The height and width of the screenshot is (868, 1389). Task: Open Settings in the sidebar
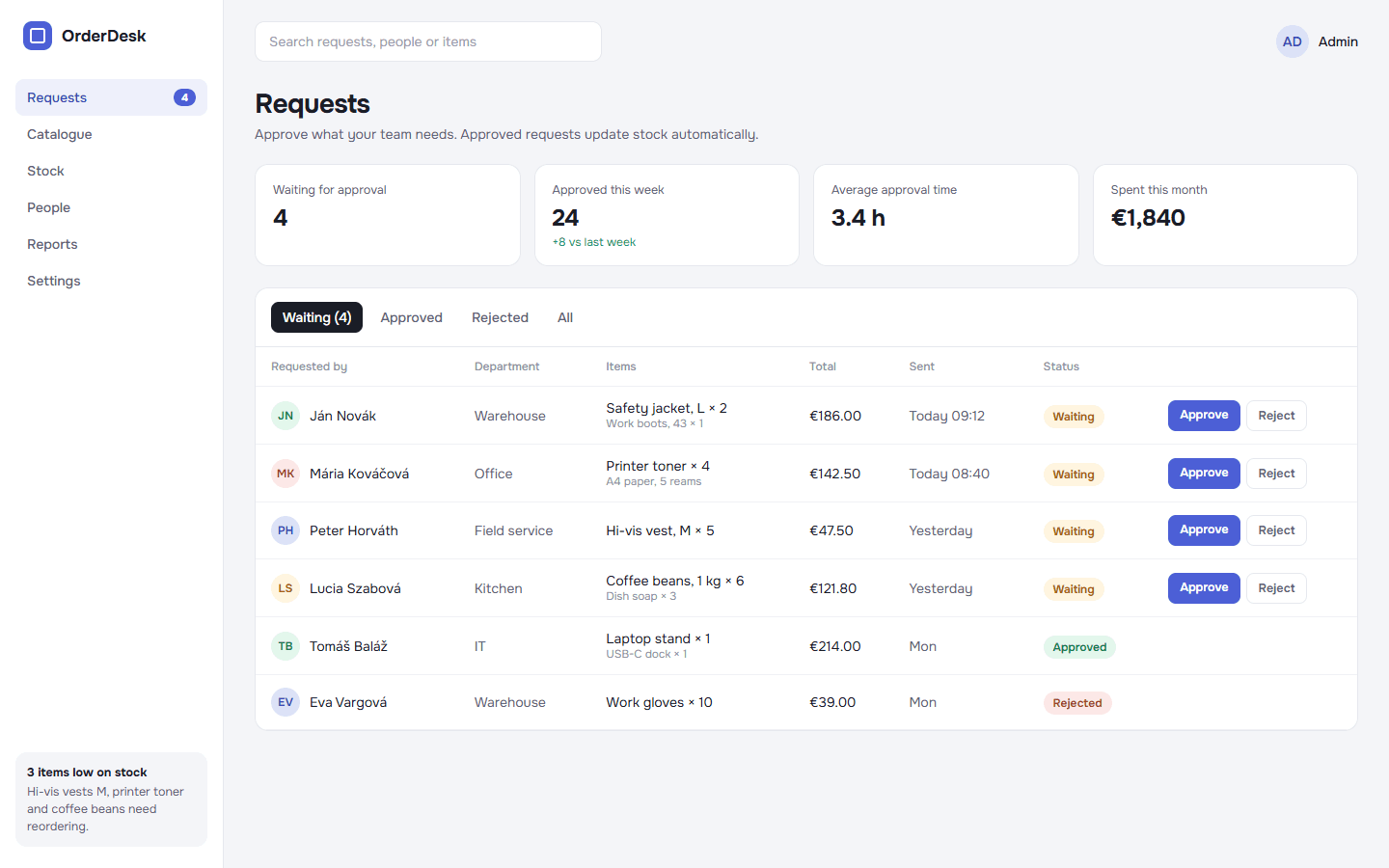[111, 281]
